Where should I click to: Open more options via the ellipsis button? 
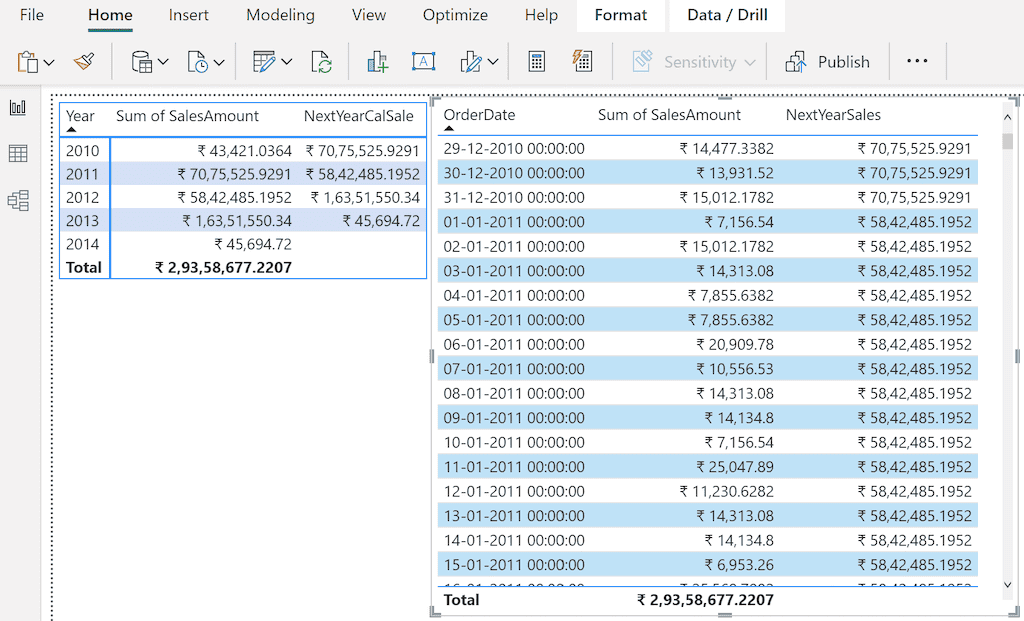pyautogui.click(x=918, y=61)
